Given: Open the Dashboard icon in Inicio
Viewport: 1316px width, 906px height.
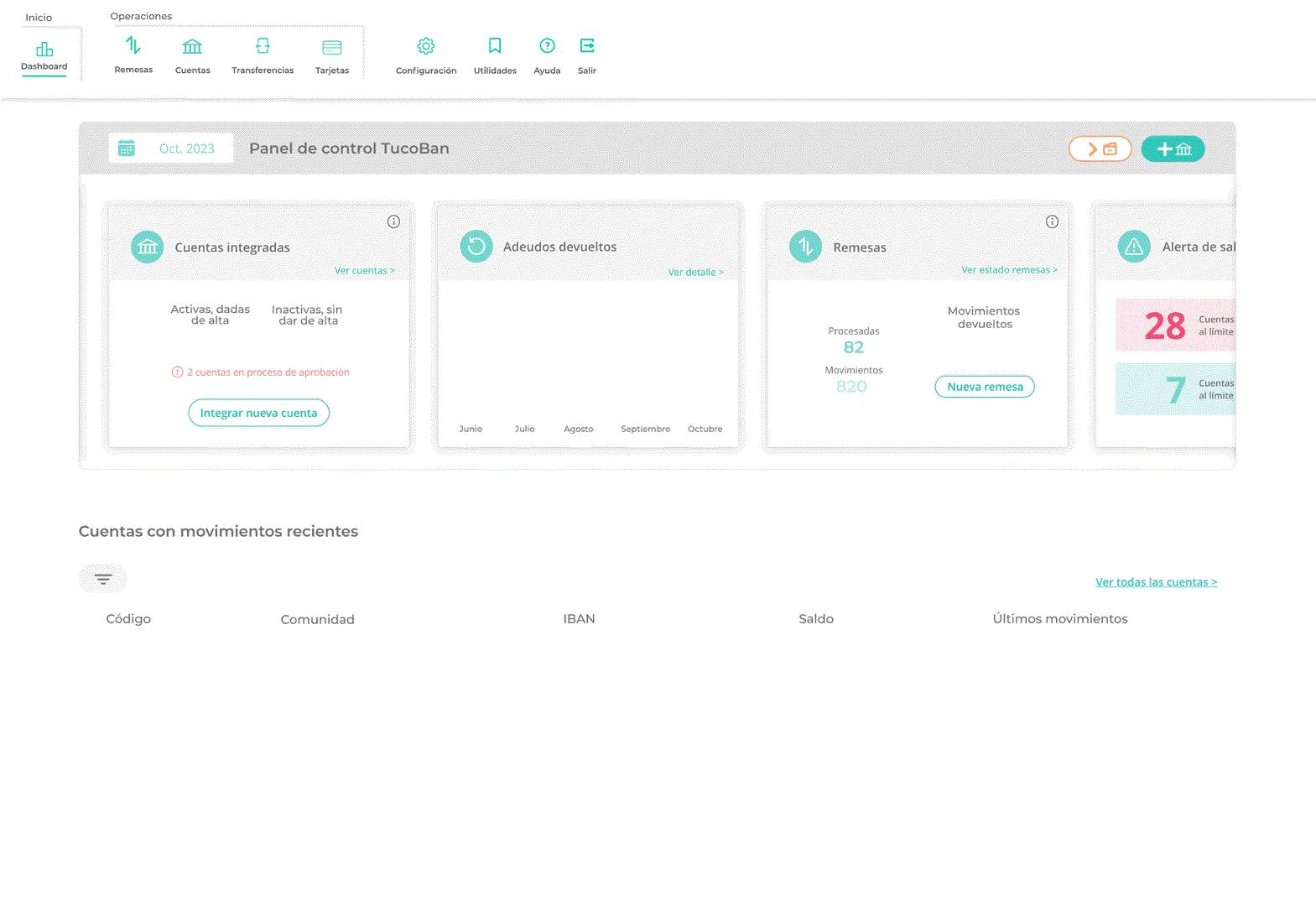Looking at the screenshot, I should click(44, 49).
